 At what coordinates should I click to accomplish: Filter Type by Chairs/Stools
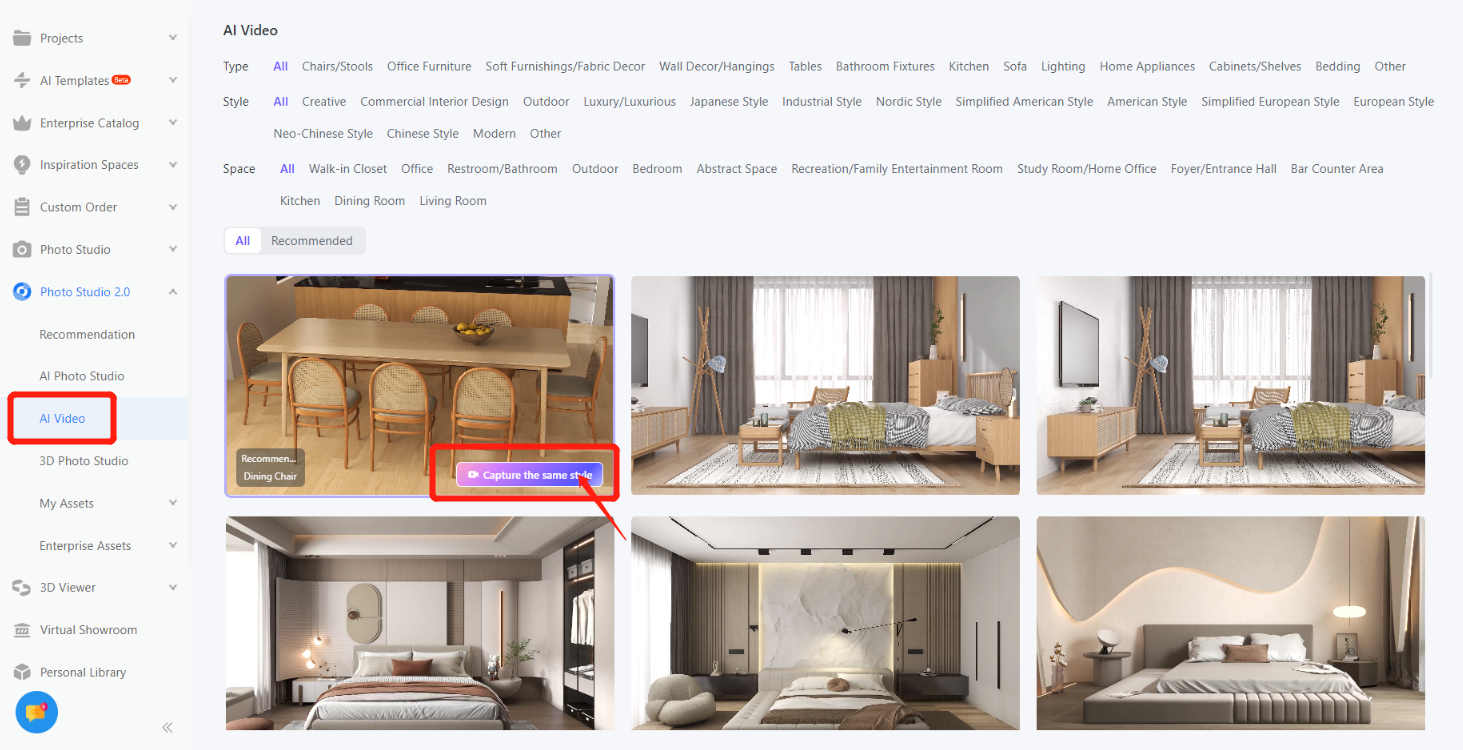(x=337, y=66)
